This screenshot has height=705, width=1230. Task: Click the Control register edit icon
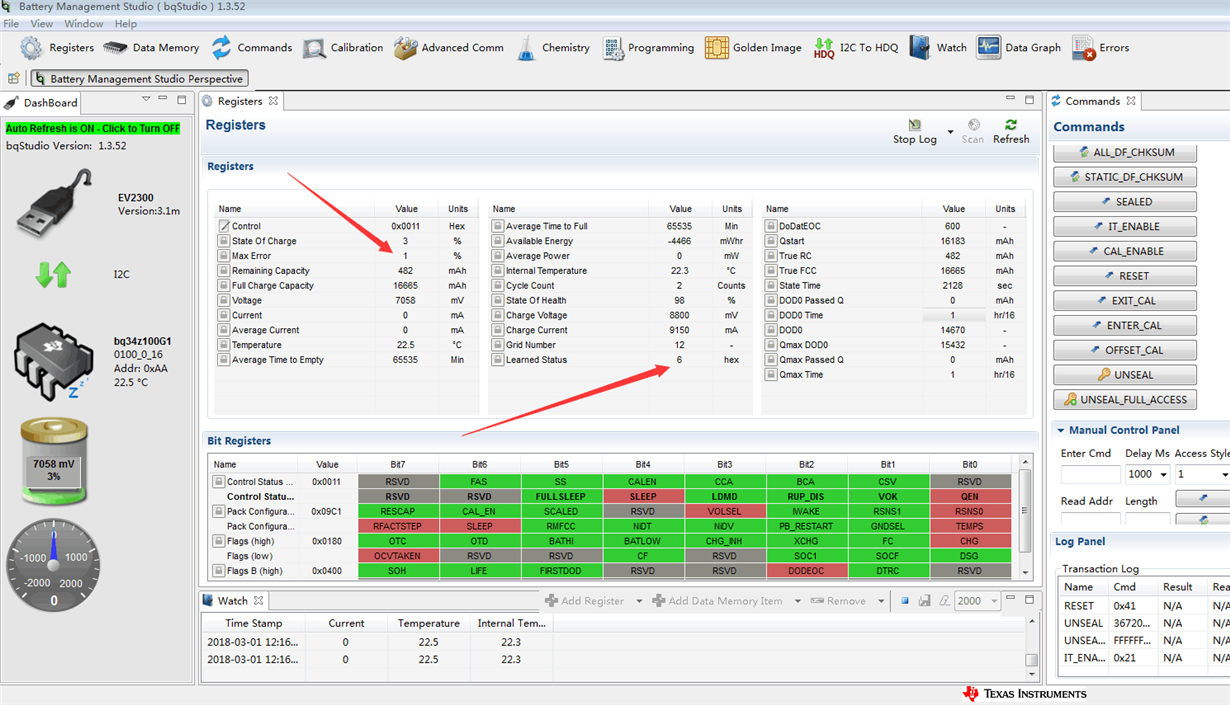[224, 226]
